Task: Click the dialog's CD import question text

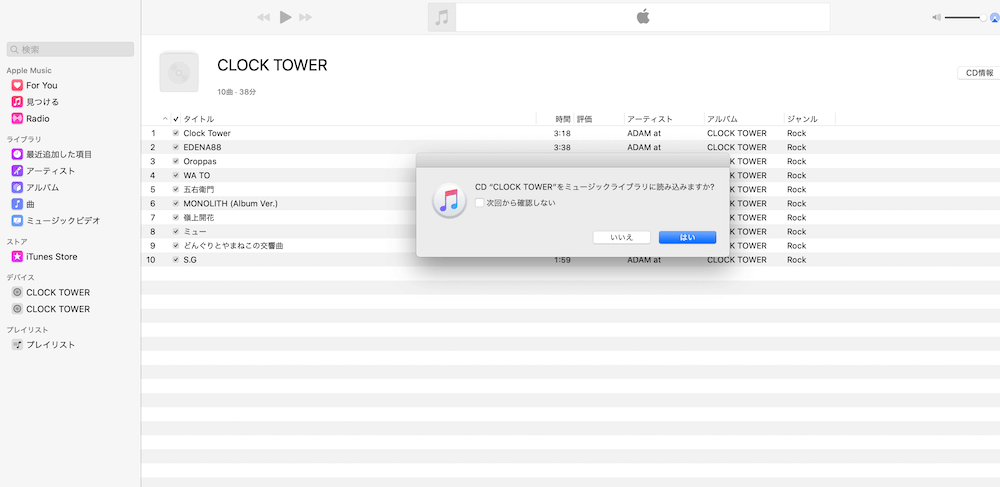Action: (x=594, y=187)
